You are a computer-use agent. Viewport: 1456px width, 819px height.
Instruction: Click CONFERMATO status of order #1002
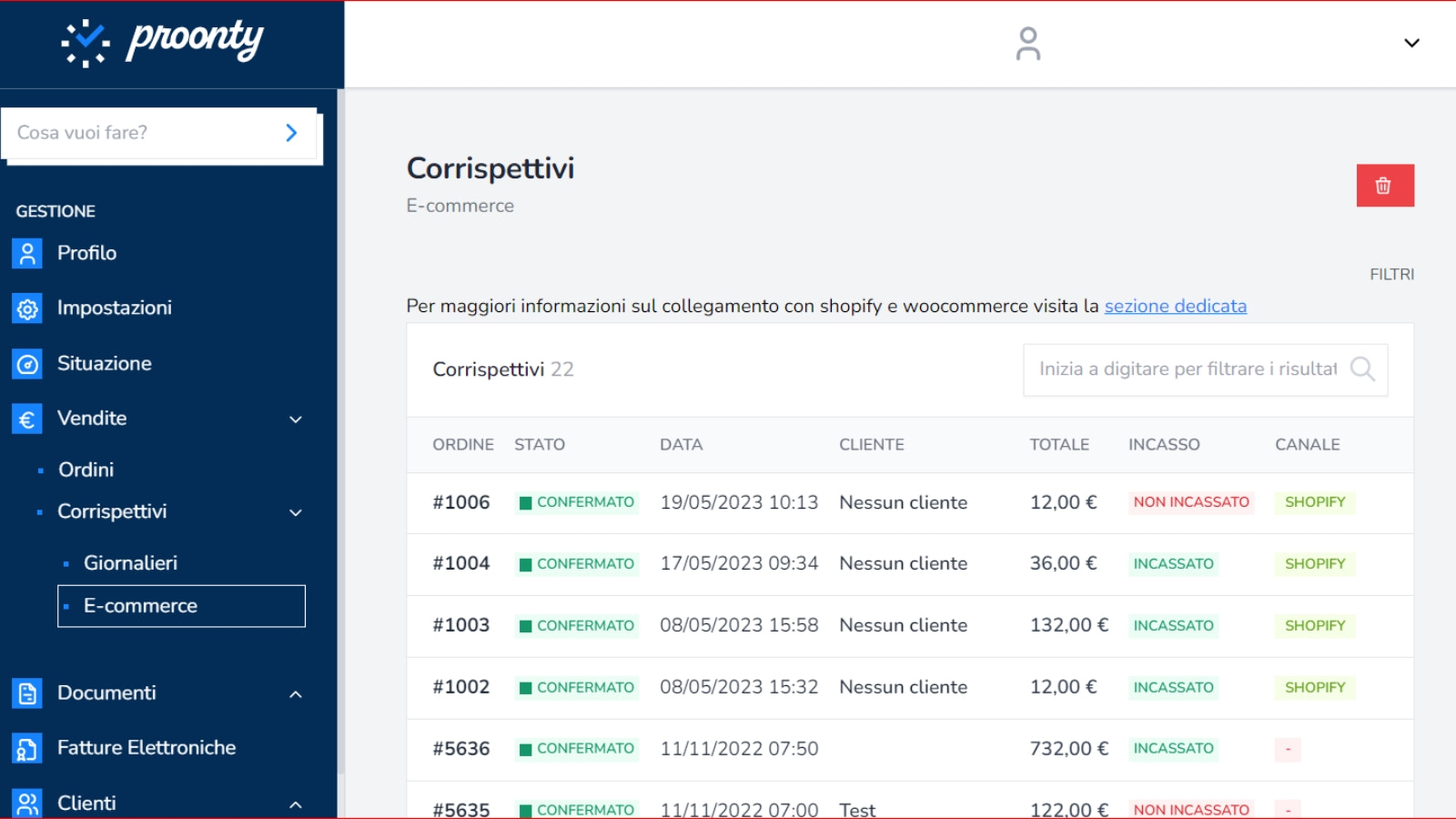(577, 687)
